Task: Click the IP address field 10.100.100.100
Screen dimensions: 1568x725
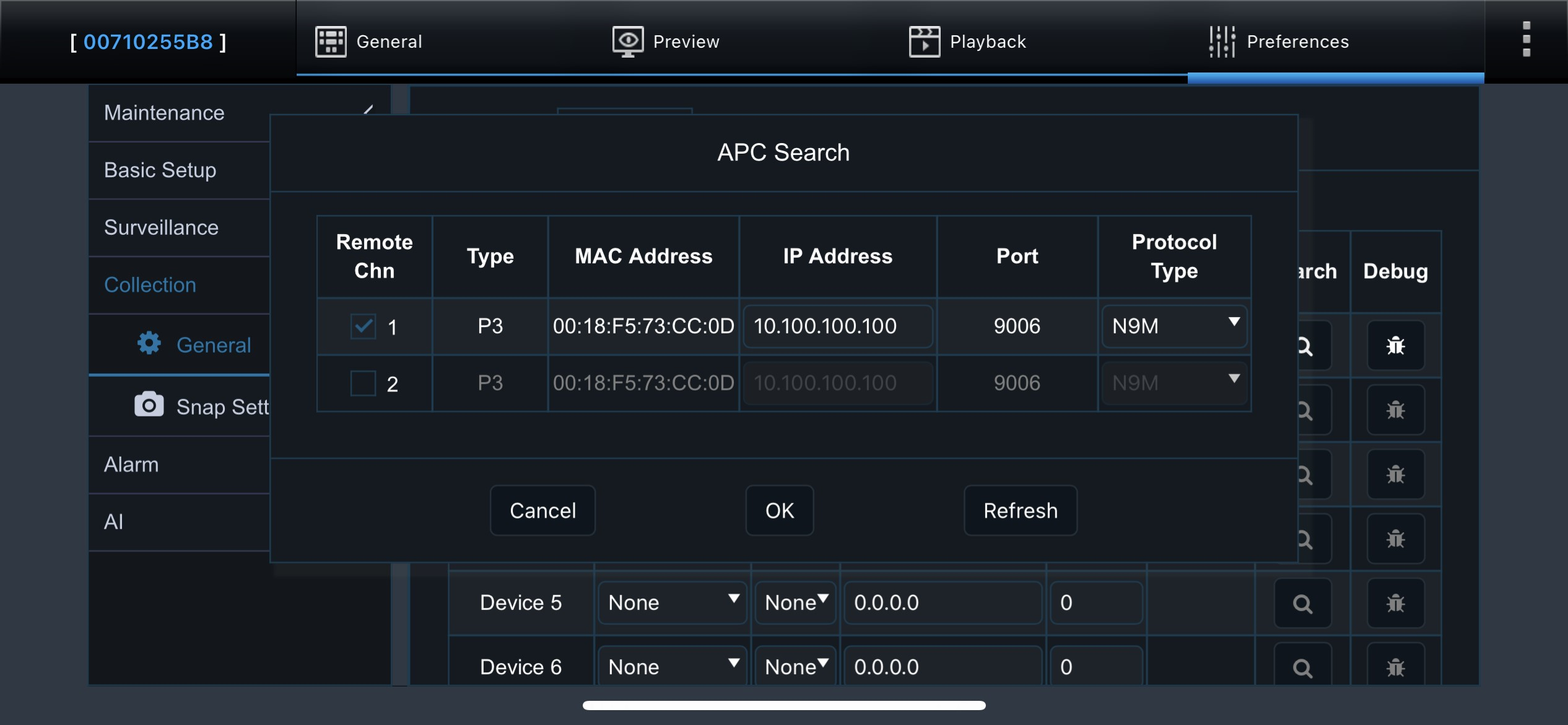Action: (x=837, y=325)
